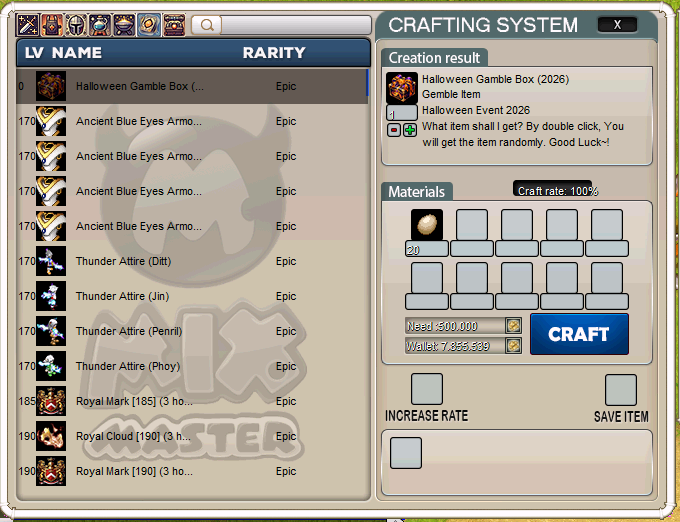Select the highlighted card category icon
This screenshot has width=680, height=522.
pyautogui.click(x=149, y=25)
